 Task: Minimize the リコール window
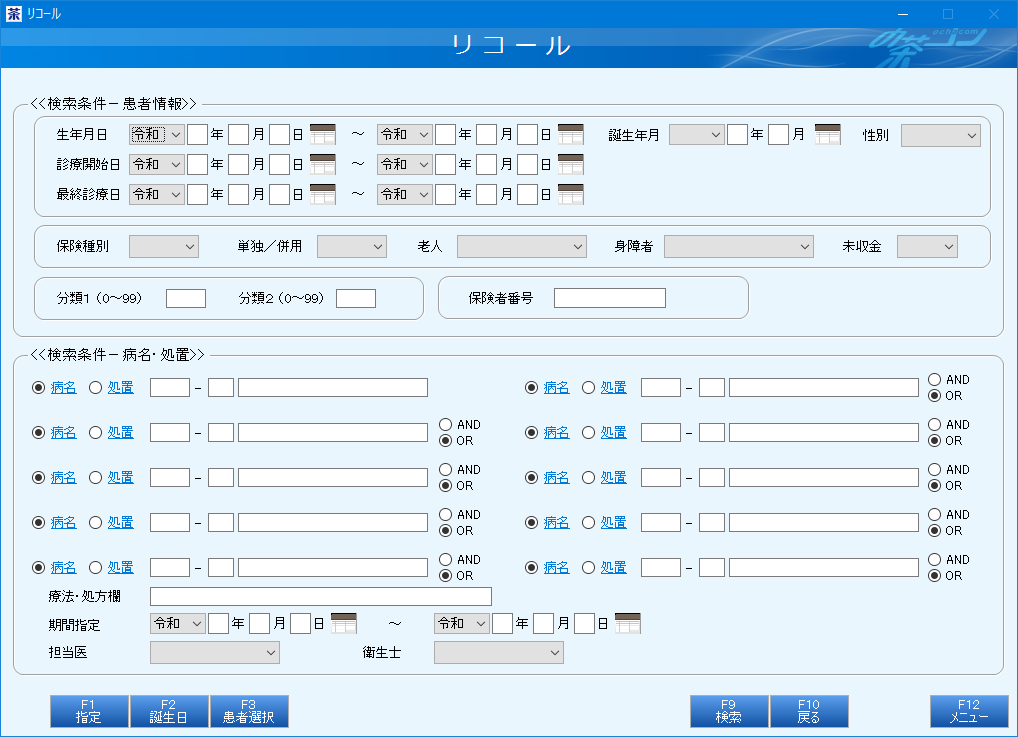coord(902,14)
